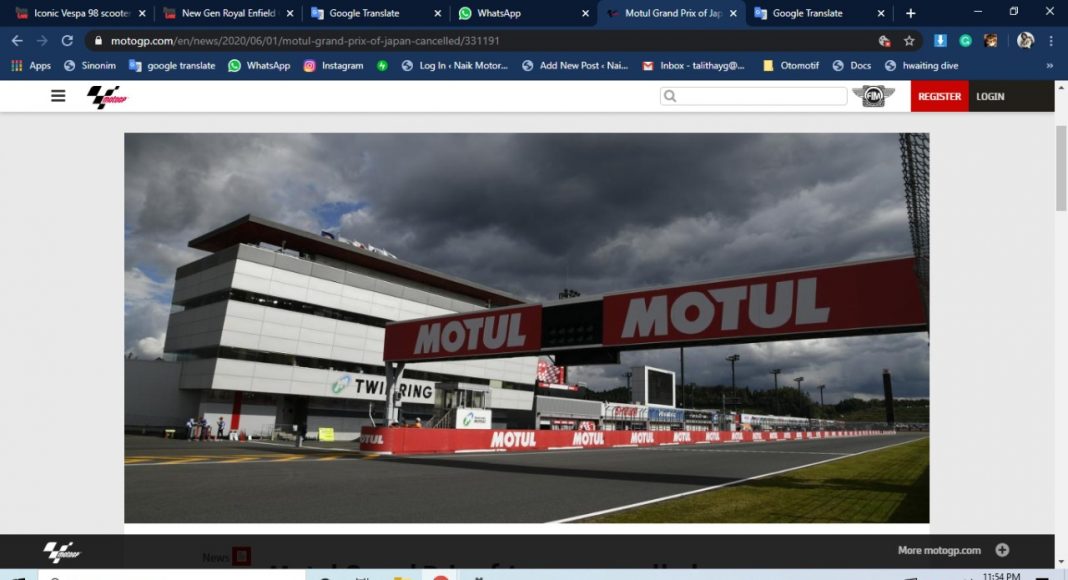Click the red REGISTER button
This screenshot has height=580, width=1068.
939,96
